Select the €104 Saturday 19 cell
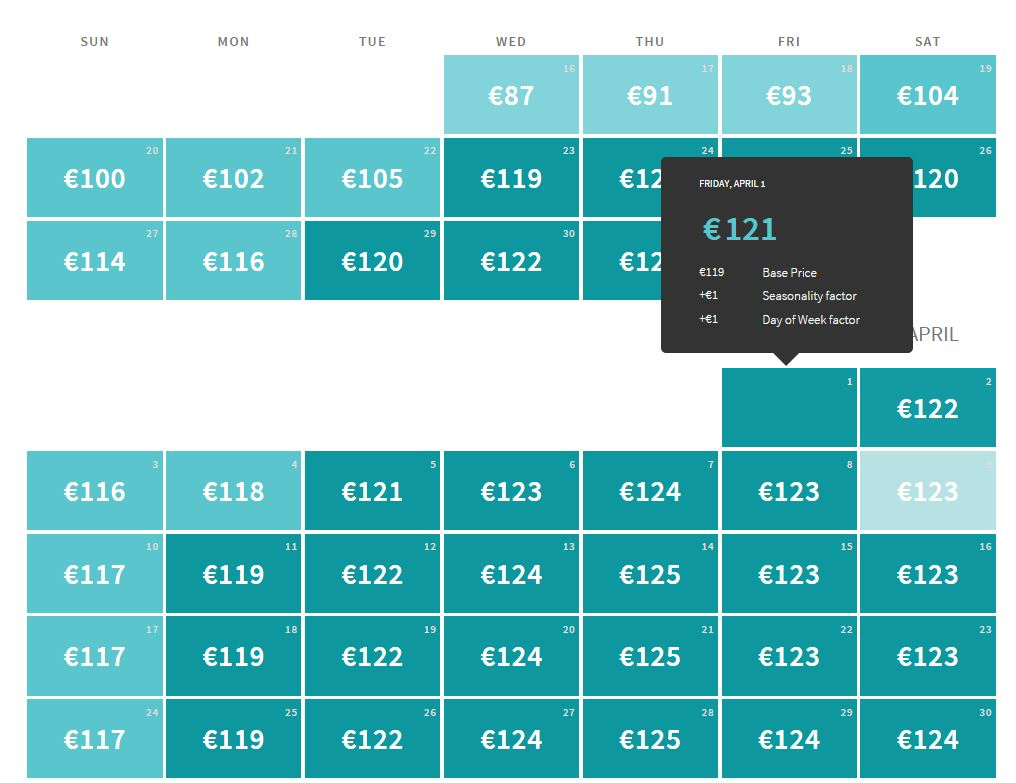 [928, 95]
